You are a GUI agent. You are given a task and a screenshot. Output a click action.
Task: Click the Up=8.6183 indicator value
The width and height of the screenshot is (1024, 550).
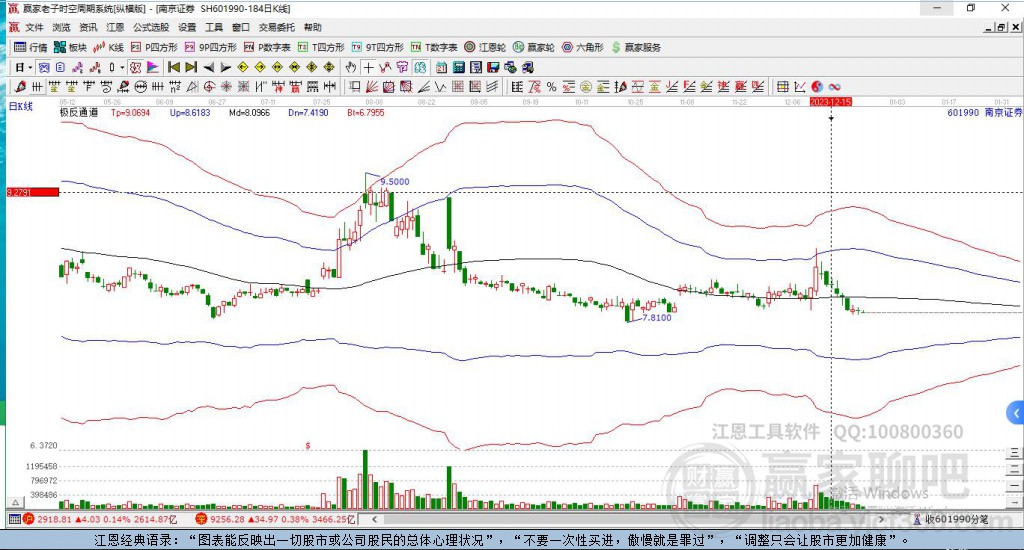coord(190,112)
